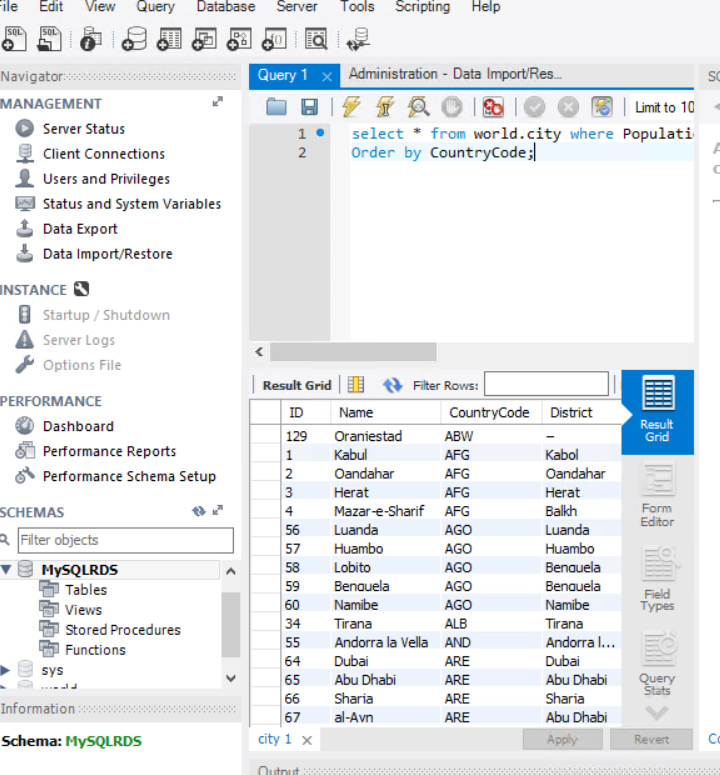Save the query script to file
This screenshot has height=775, width=720.
[310, 107]
